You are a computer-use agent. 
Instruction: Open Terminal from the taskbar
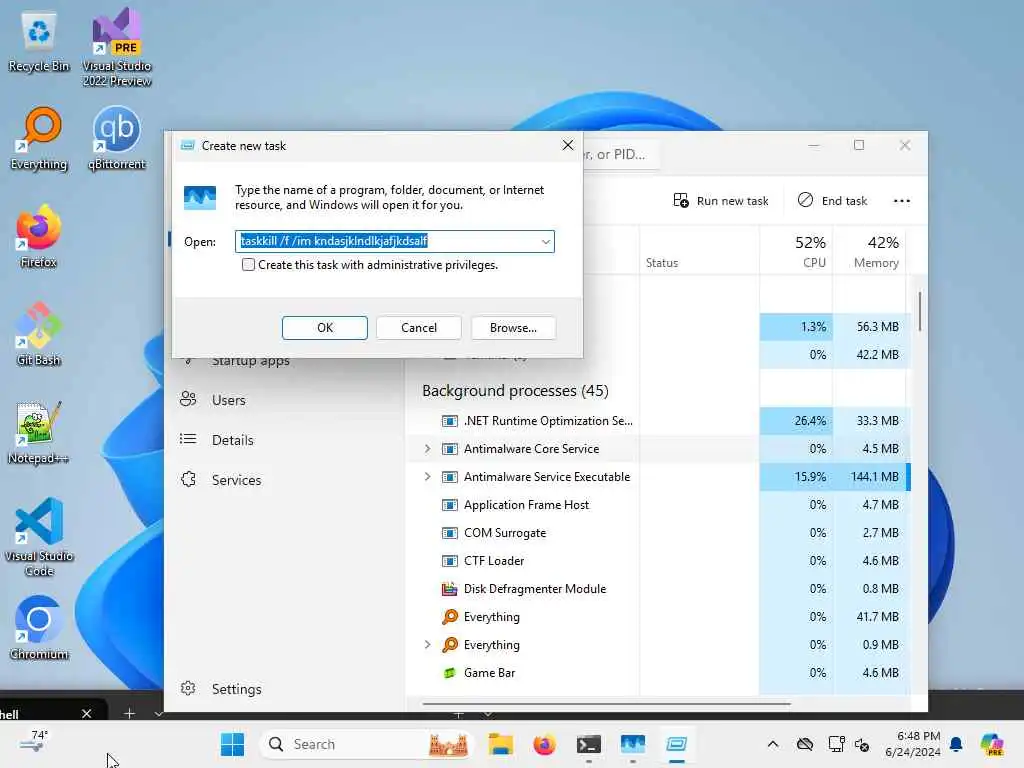point(588,744)
